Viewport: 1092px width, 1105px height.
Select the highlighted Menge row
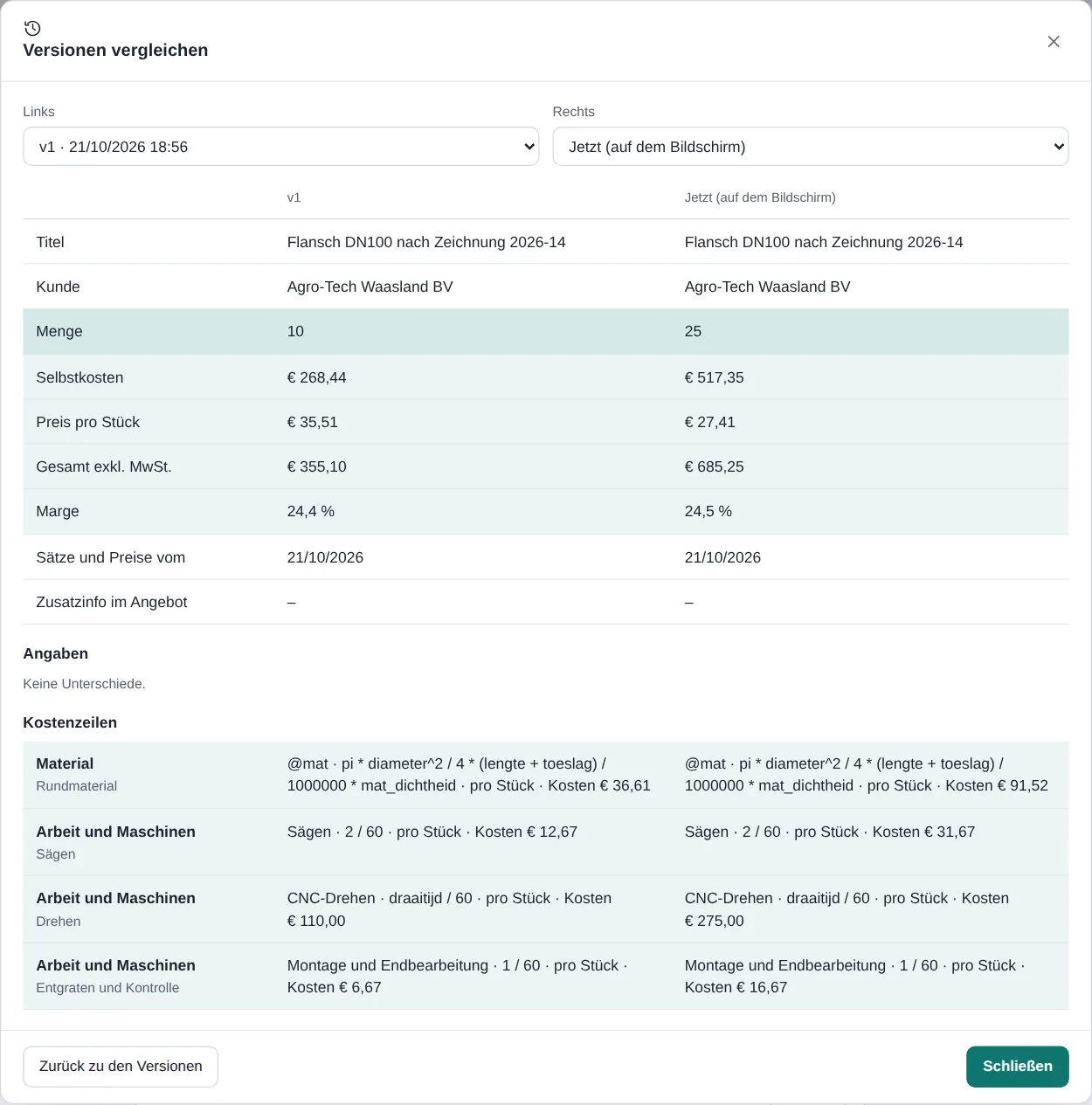click(x=545, y=332)
